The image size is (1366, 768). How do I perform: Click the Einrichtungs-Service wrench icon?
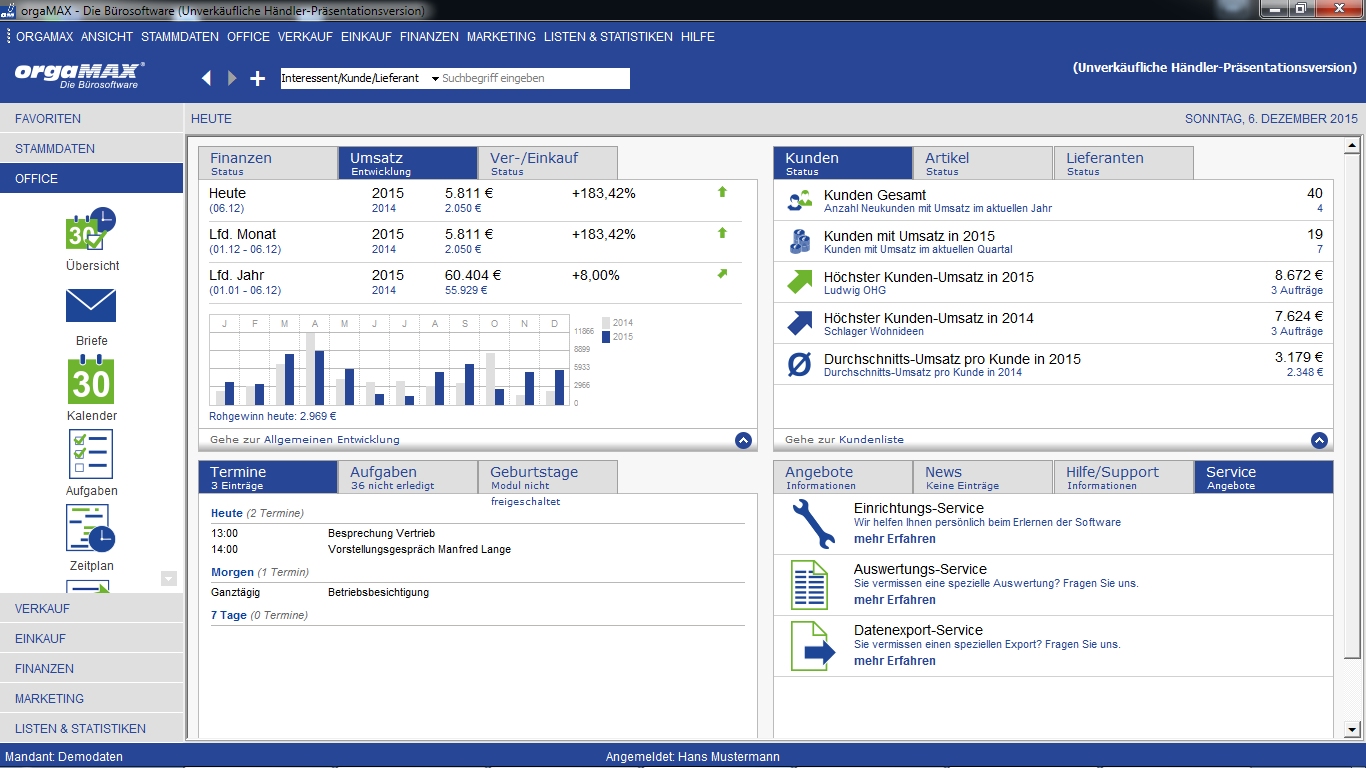[812, 524]
